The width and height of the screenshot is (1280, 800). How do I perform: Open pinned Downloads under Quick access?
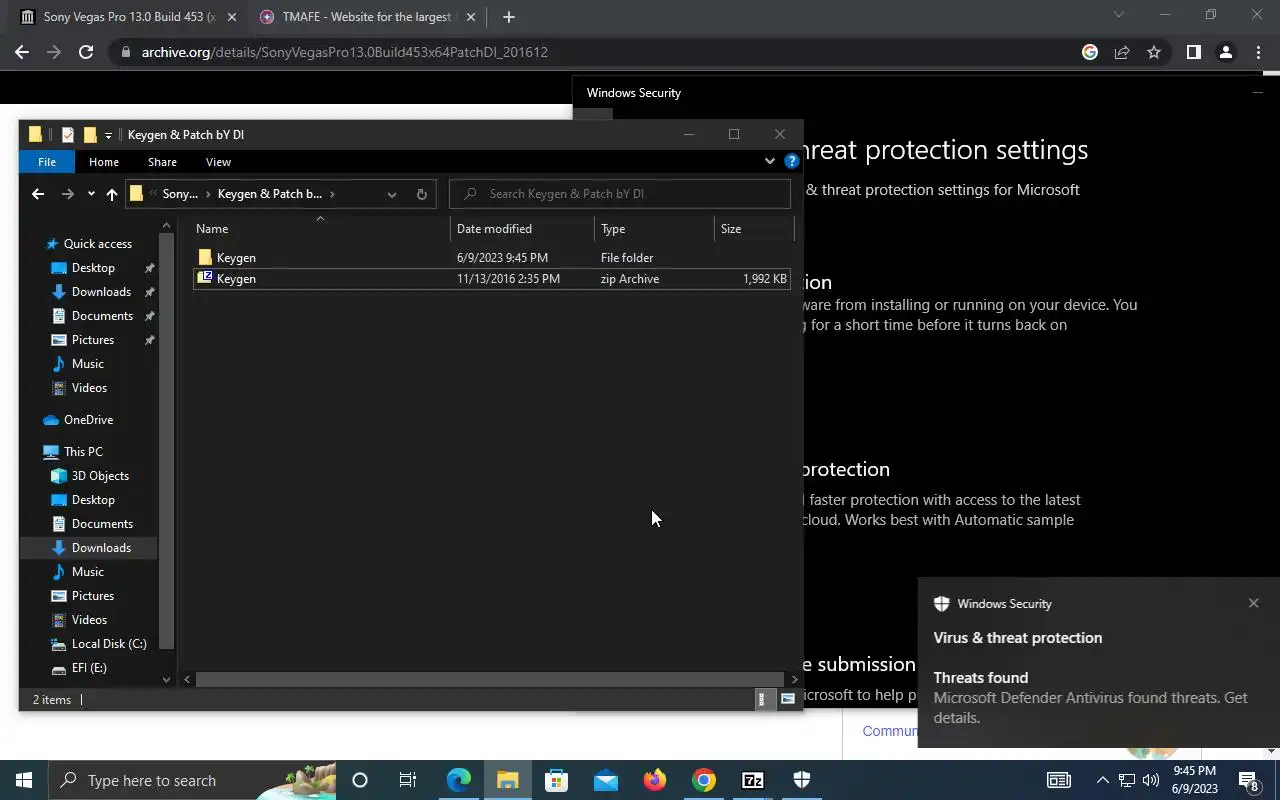pos(101,292)
